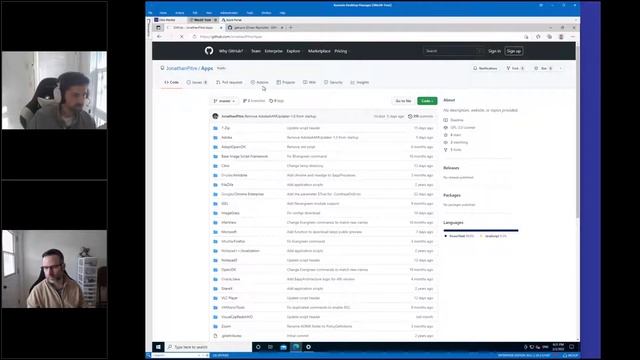View the tags link
Viewport: 640px width, 360px height.
(x=276, y=101)
